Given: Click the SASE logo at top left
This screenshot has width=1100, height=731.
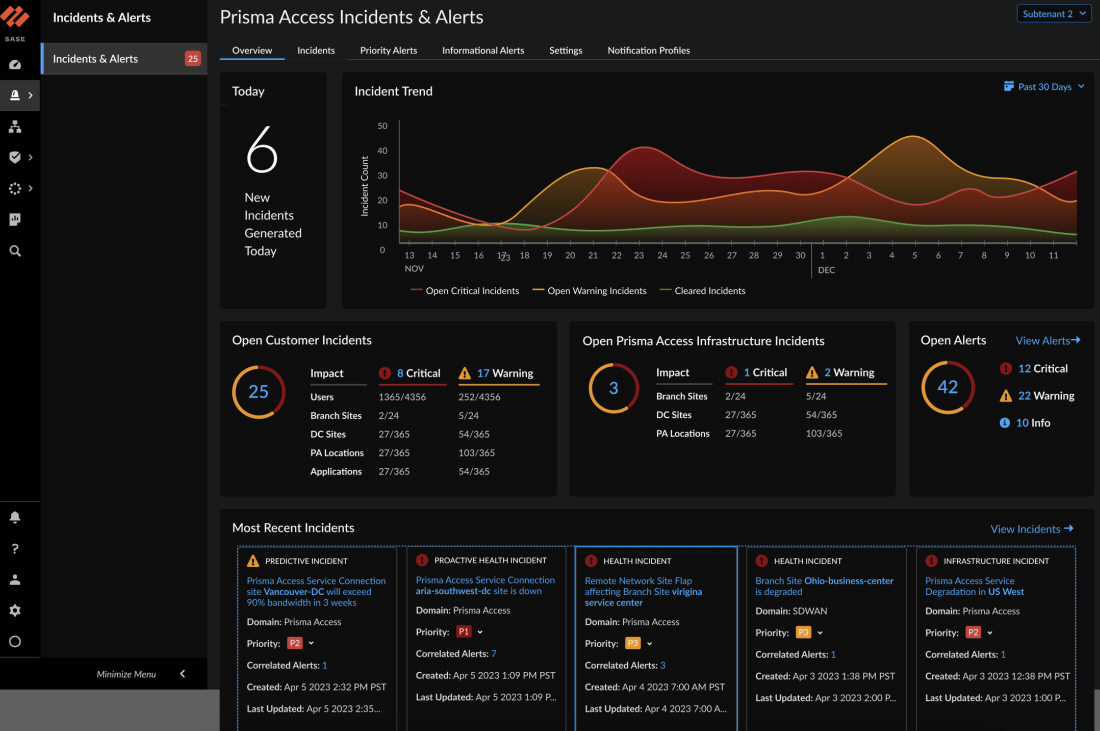Looking at the screenshot, I should click(x=15, y=22).
